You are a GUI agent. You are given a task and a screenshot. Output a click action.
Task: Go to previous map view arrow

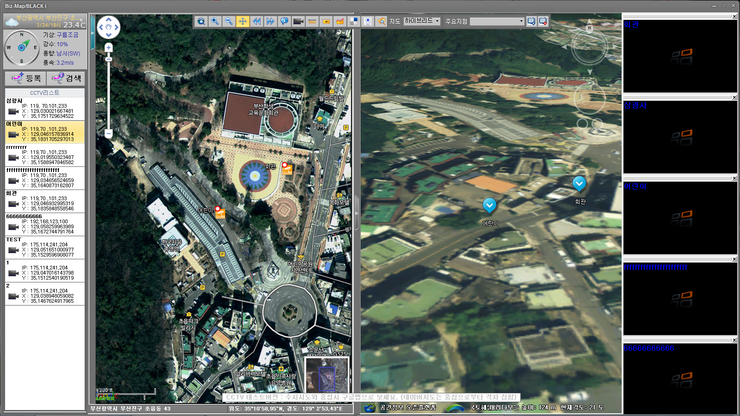[x=257, y=21]
